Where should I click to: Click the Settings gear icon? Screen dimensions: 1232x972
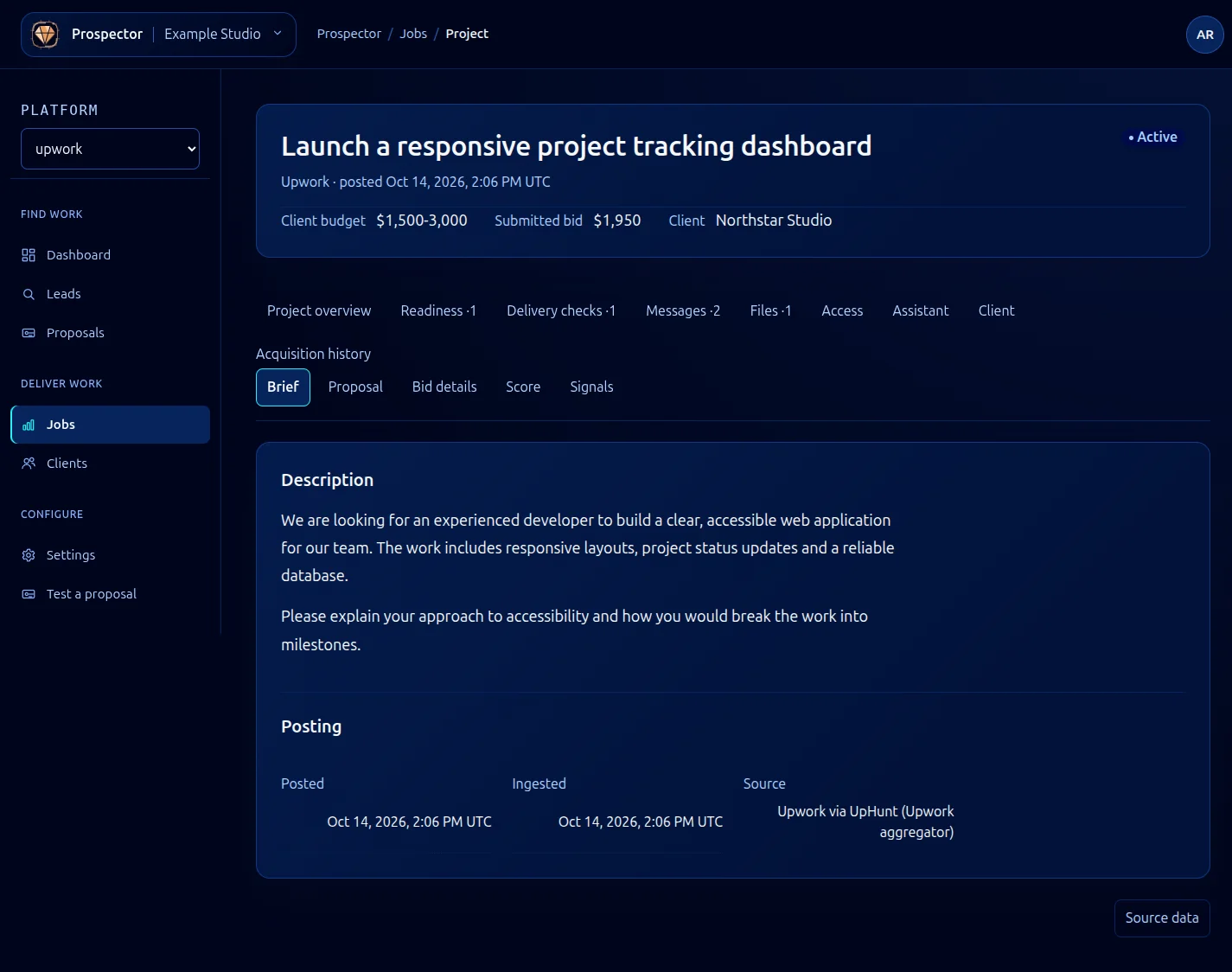click(x=29, y=555)
